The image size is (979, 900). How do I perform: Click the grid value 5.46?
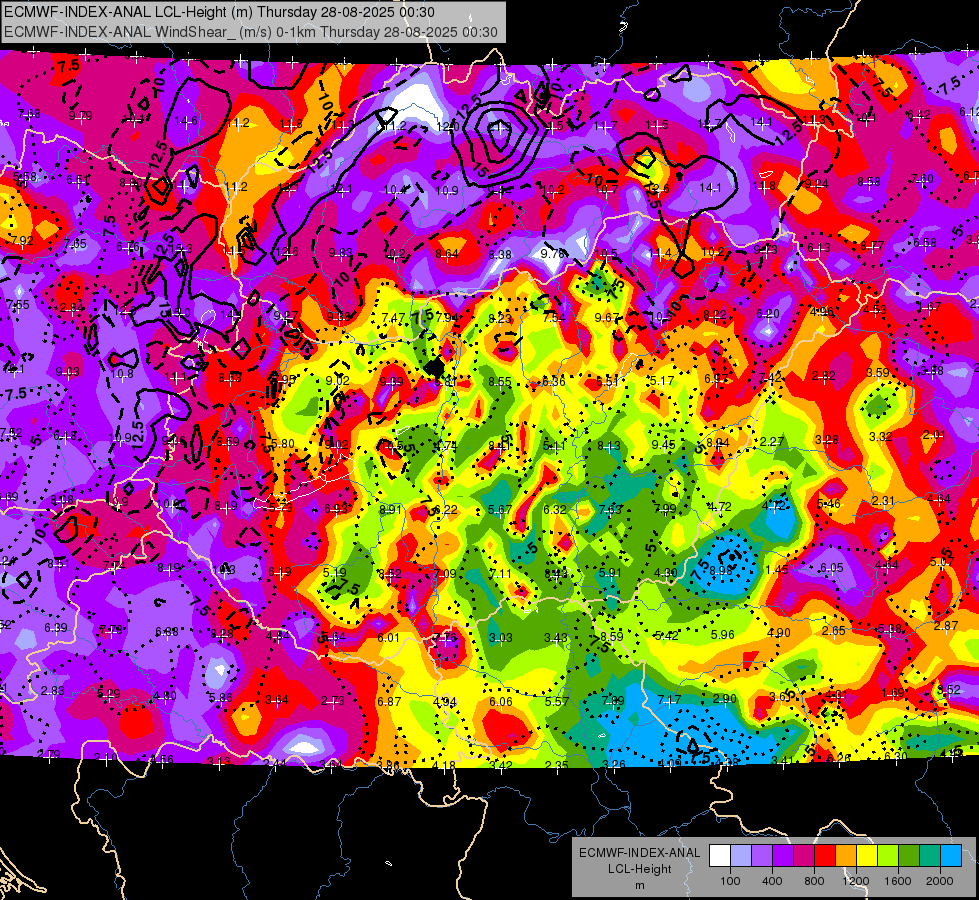coord(829,504)
